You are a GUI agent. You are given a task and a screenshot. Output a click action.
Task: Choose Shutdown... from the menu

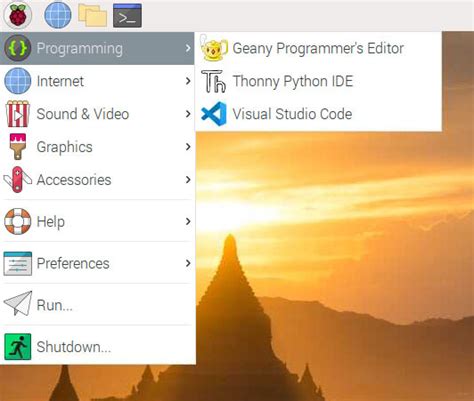[97, 347]
